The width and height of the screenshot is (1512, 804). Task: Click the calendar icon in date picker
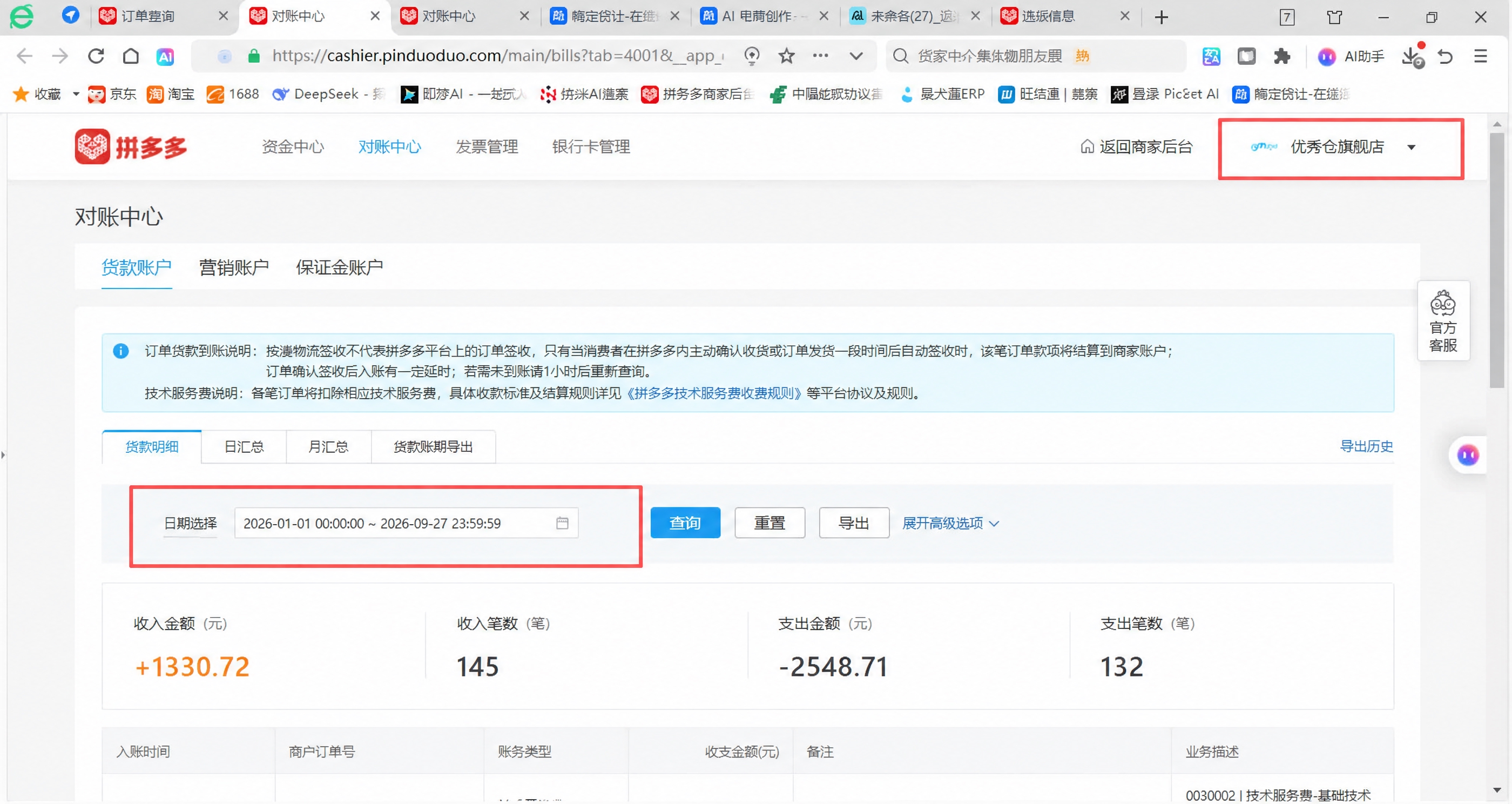(x=562, y=522)
